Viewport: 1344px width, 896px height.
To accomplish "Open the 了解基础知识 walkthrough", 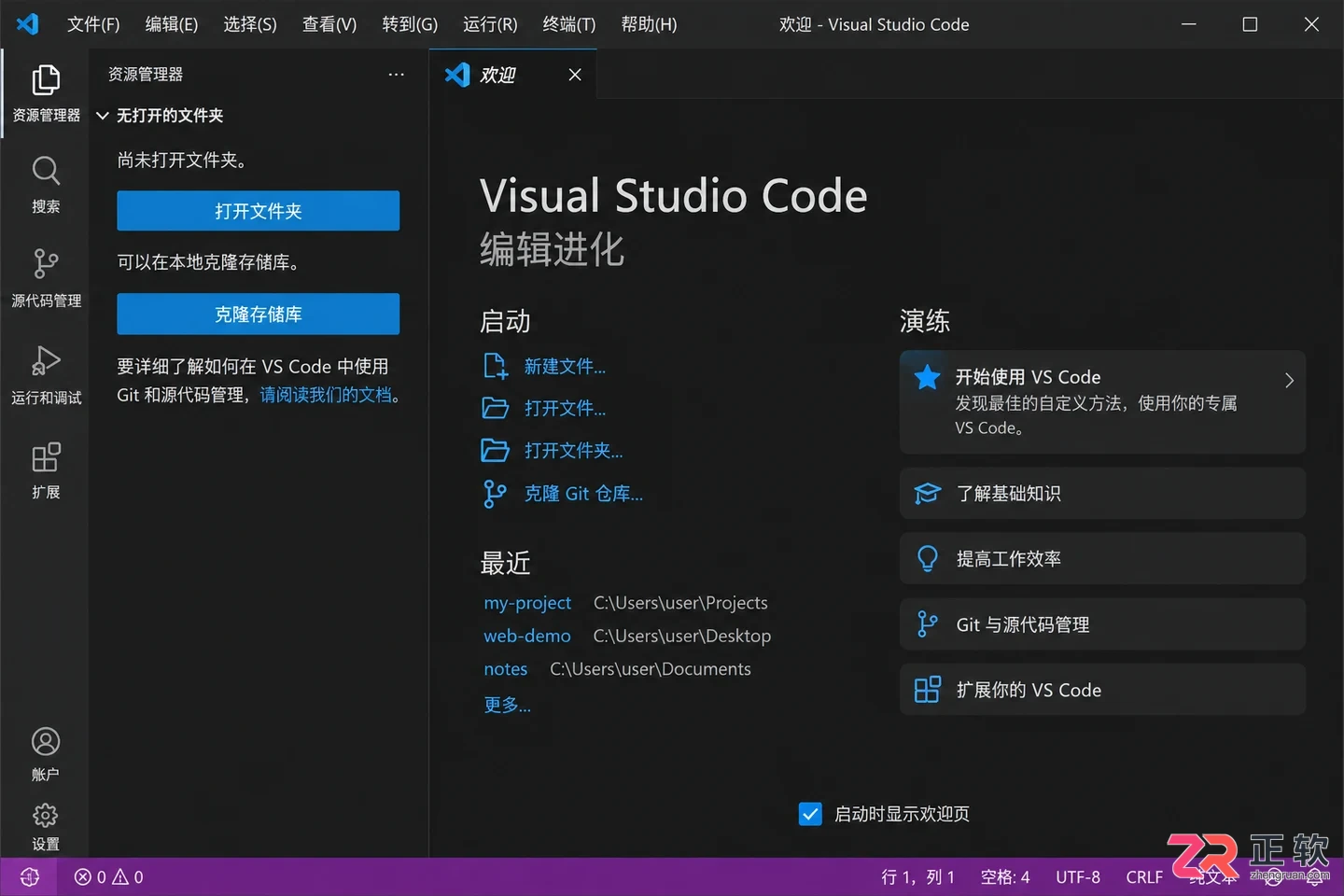I will click(1102, 493).
